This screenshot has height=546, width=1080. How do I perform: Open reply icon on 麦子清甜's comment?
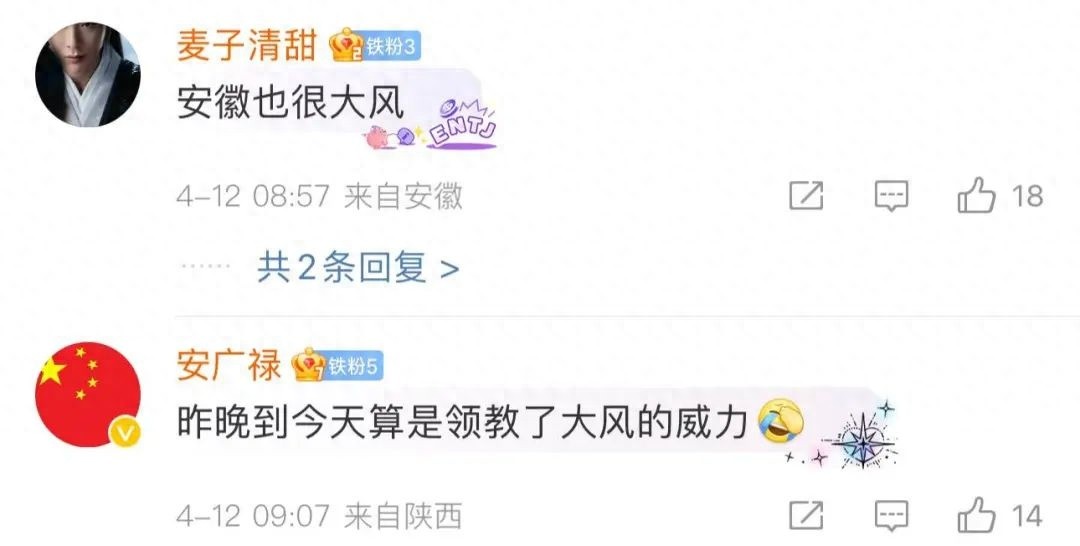pyautogui.click(x=891, y=196)
